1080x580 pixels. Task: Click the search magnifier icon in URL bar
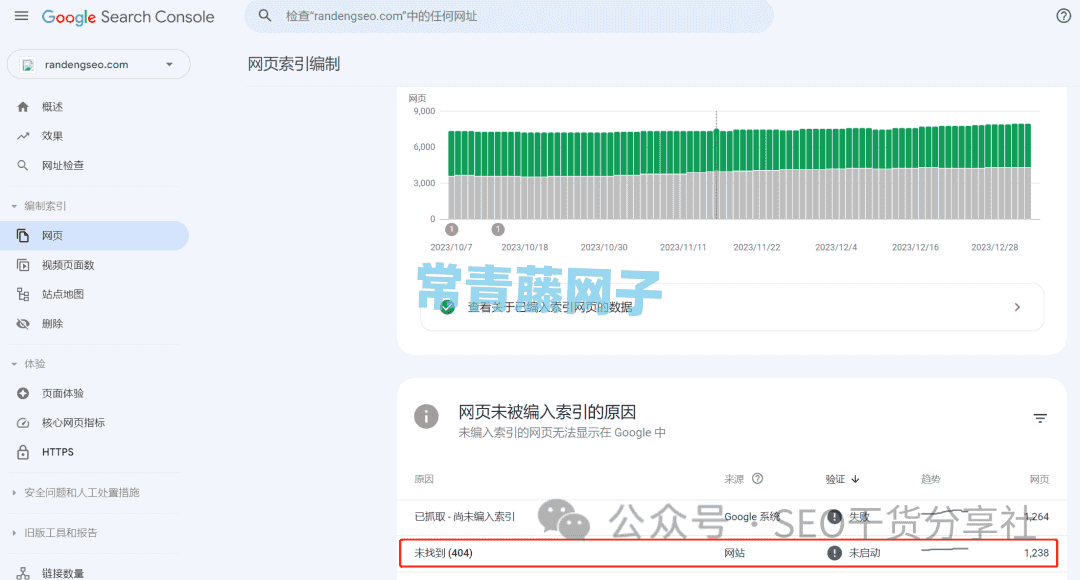point(264,16)
